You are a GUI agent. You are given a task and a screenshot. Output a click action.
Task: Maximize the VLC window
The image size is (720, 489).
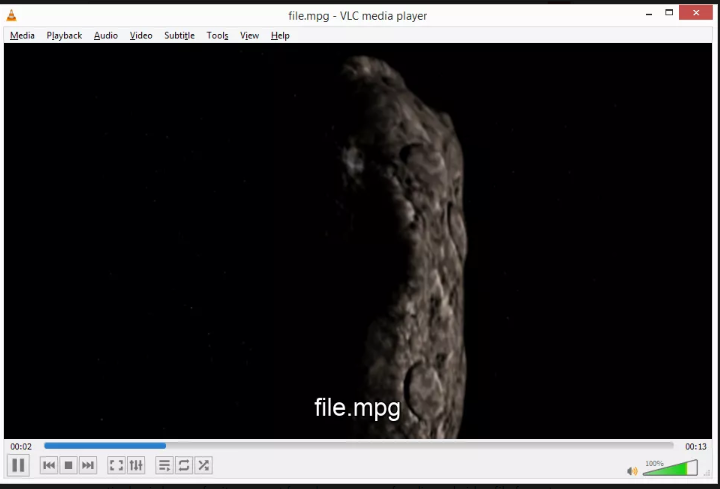click(x=669, y=13)
